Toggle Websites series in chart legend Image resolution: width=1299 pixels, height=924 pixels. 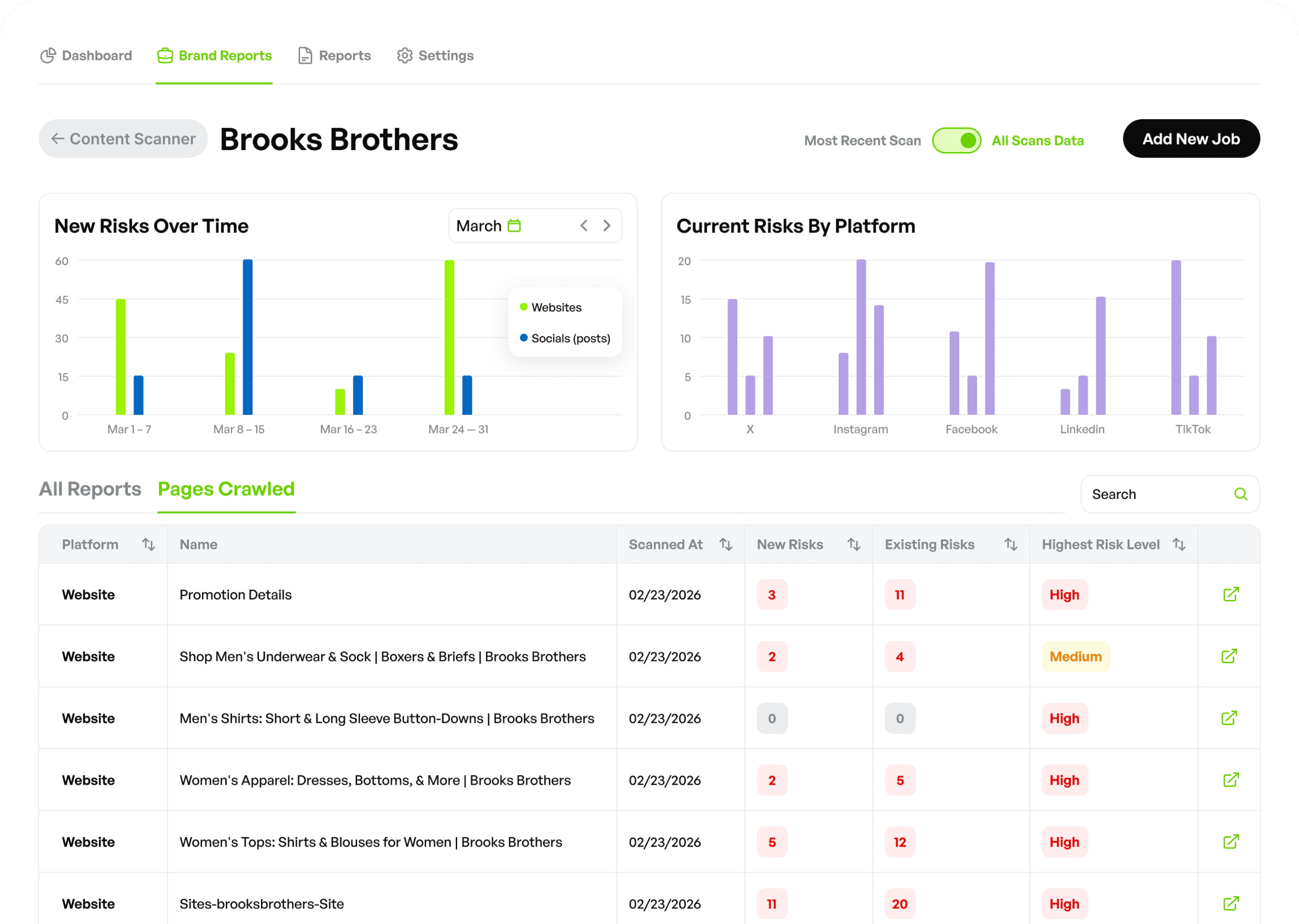point(551,307)
